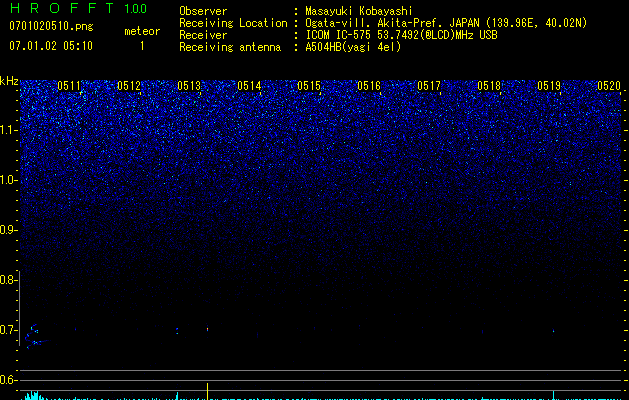
Task: Click the 0513 time marker
Action: pos(189,86)
